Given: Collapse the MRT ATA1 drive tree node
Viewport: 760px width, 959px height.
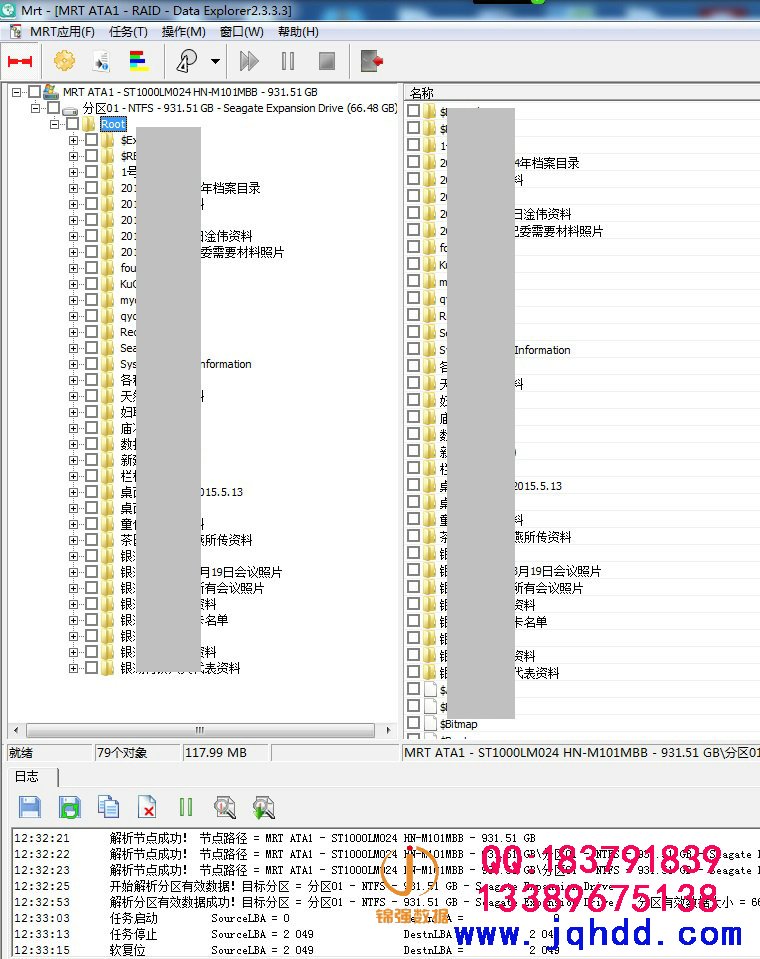Looking at the screenshot, I should 17,92.
